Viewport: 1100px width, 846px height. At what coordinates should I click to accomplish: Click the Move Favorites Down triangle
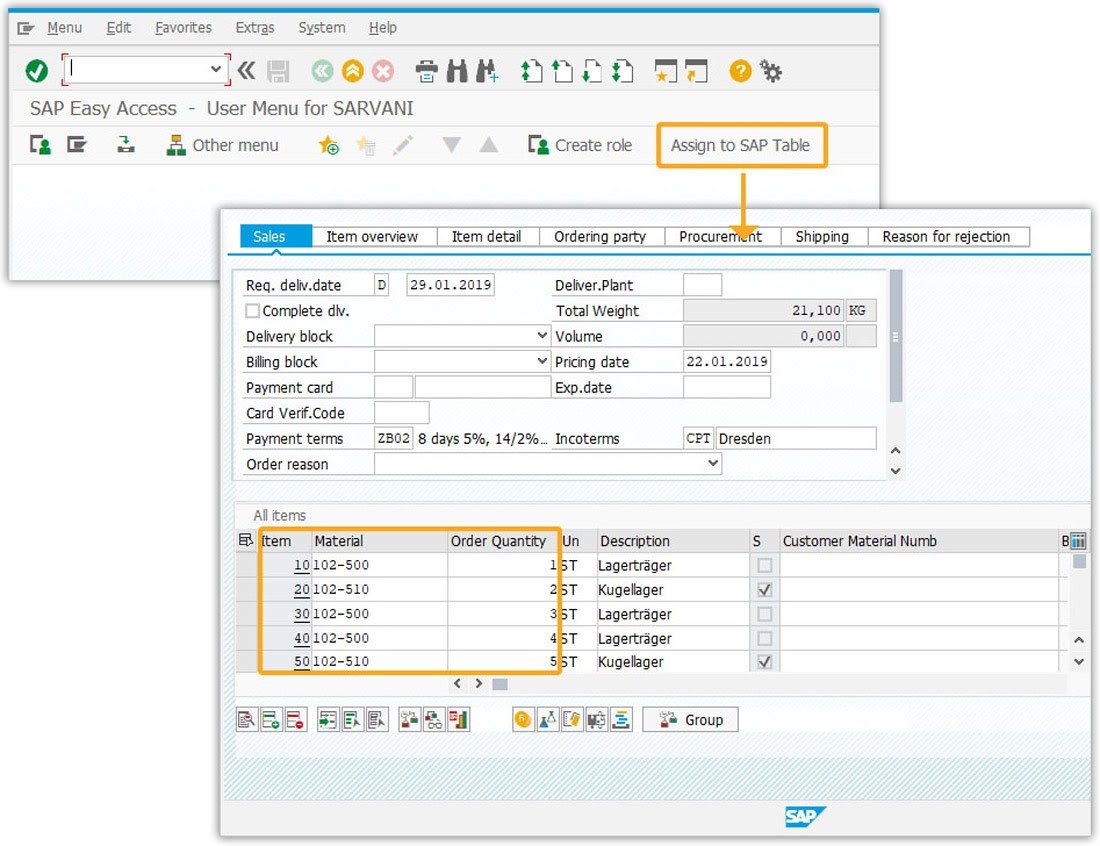pos(452,145)
